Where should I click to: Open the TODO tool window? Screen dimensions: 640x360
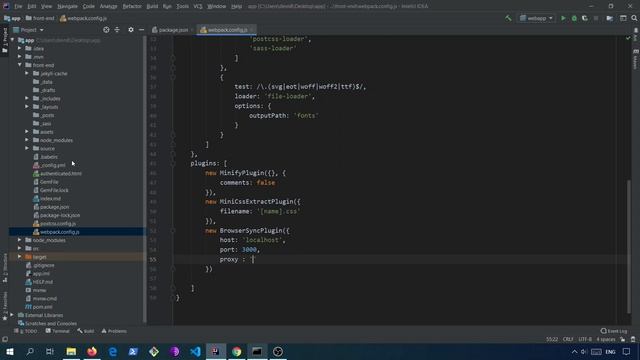(26, 331)
